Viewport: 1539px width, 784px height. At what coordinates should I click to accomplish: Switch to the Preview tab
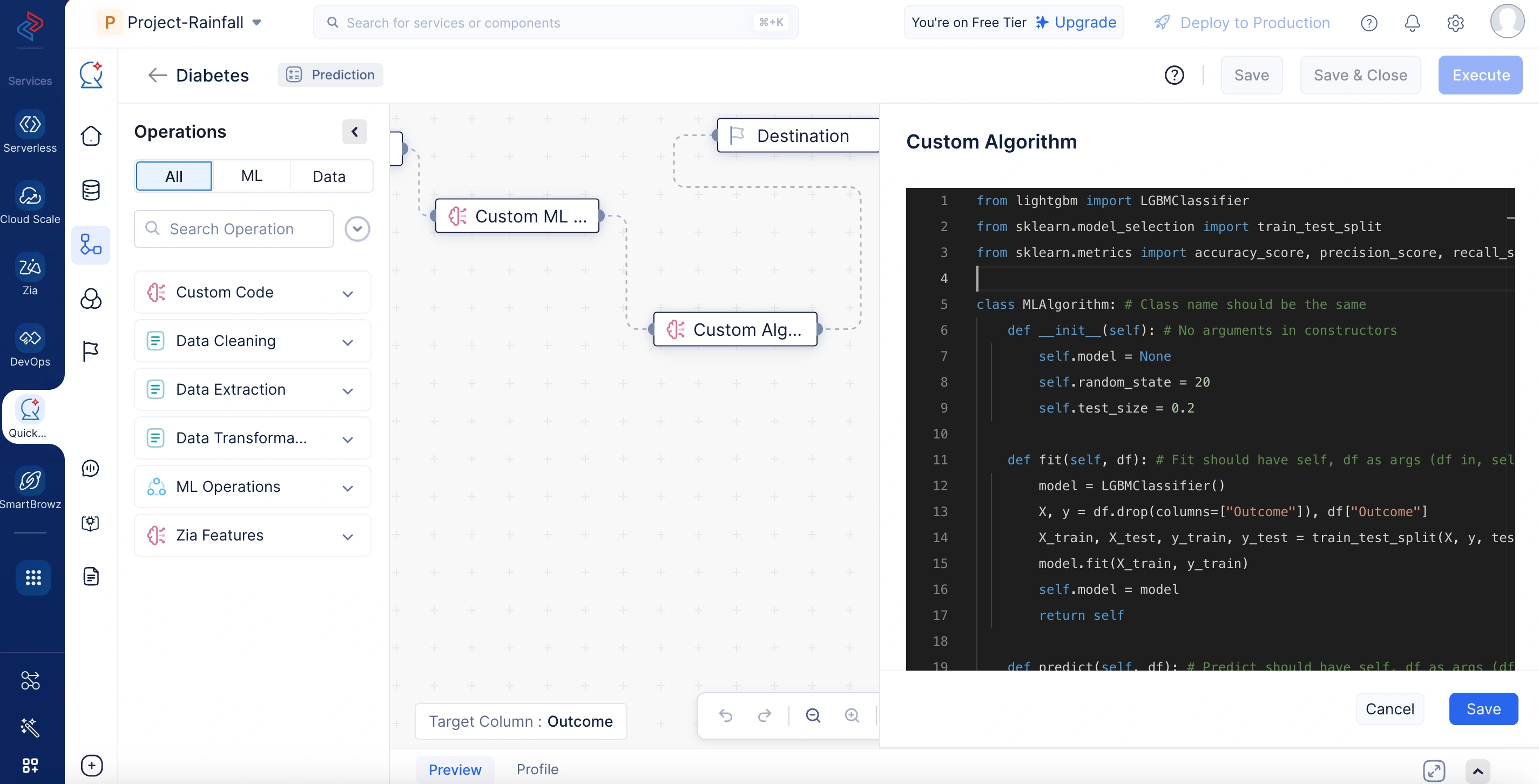tap(455, 769)
